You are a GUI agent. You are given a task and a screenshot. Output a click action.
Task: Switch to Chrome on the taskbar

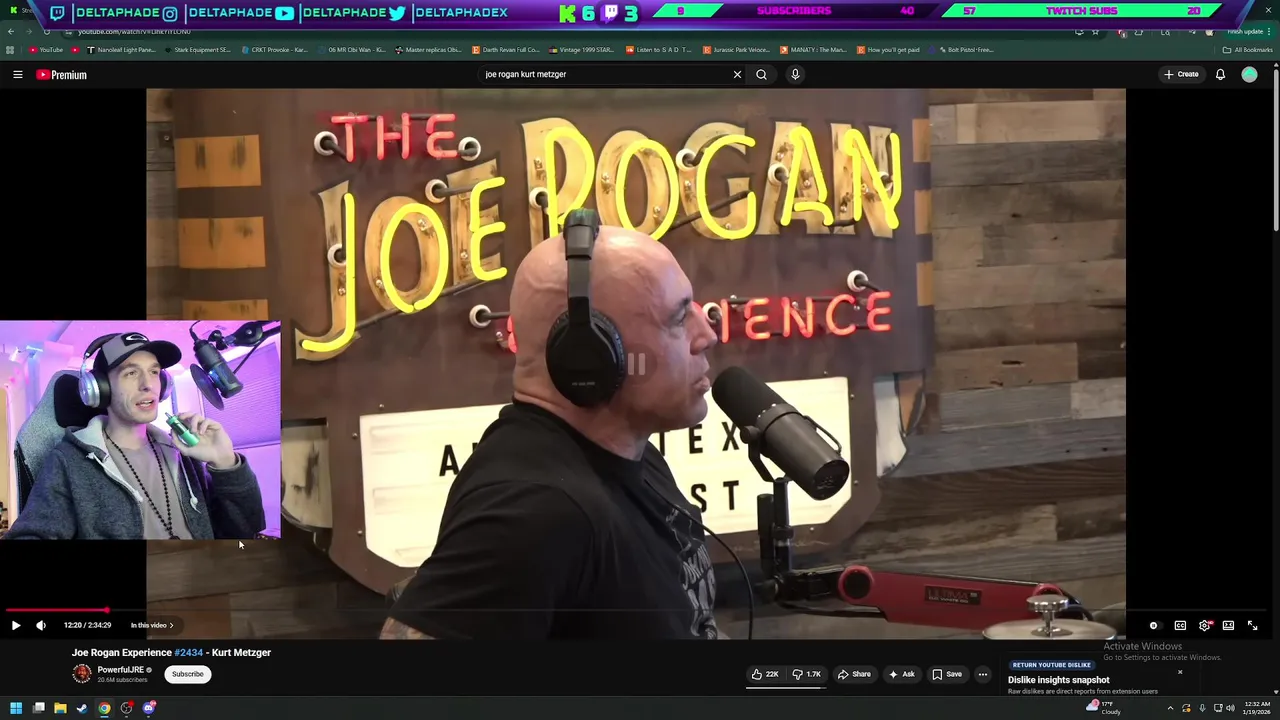[104, 708]
